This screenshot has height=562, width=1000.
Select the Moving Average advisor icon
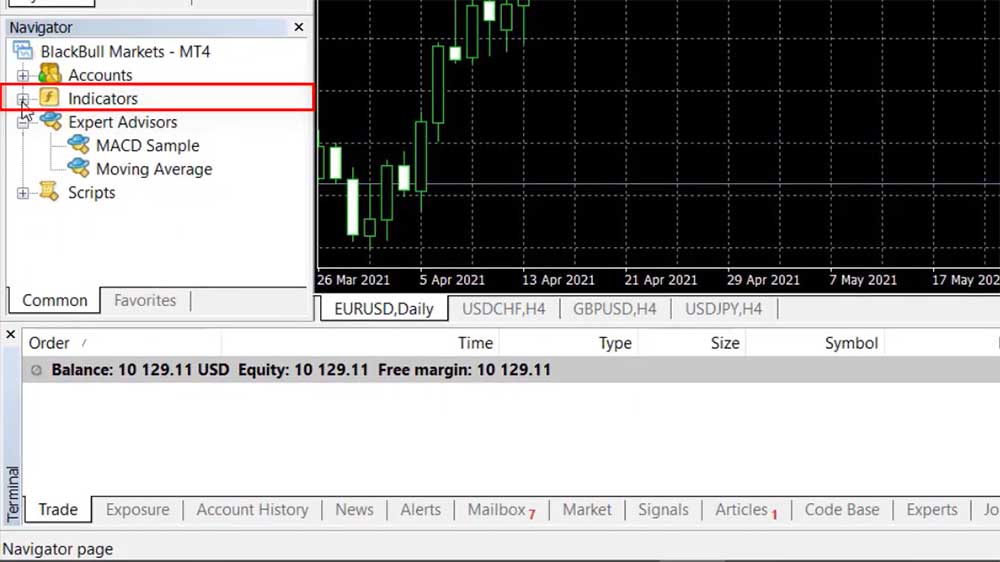[78, 169]
